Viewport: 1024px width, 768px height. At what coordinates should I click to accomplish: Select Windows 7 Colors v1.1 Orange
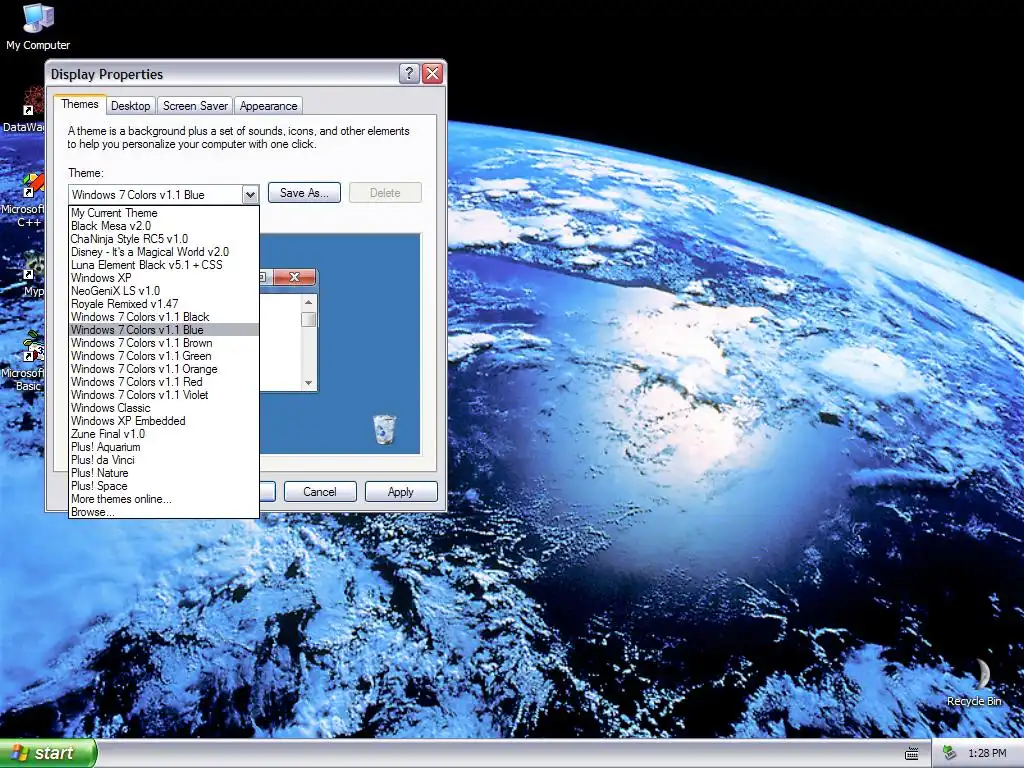(x=164, y=369)
